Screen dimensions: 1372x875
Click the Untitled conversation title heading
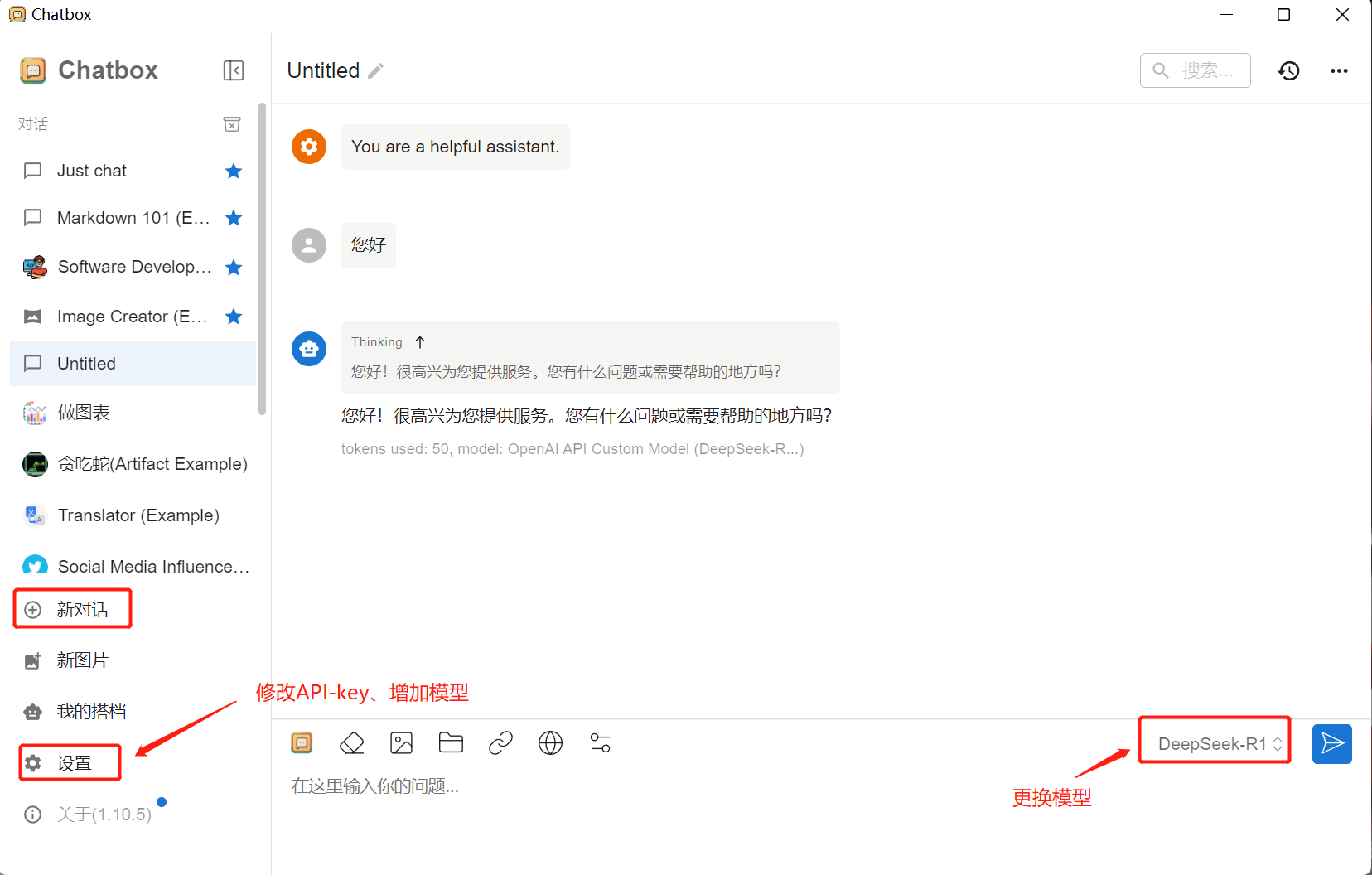click(323, 70)
